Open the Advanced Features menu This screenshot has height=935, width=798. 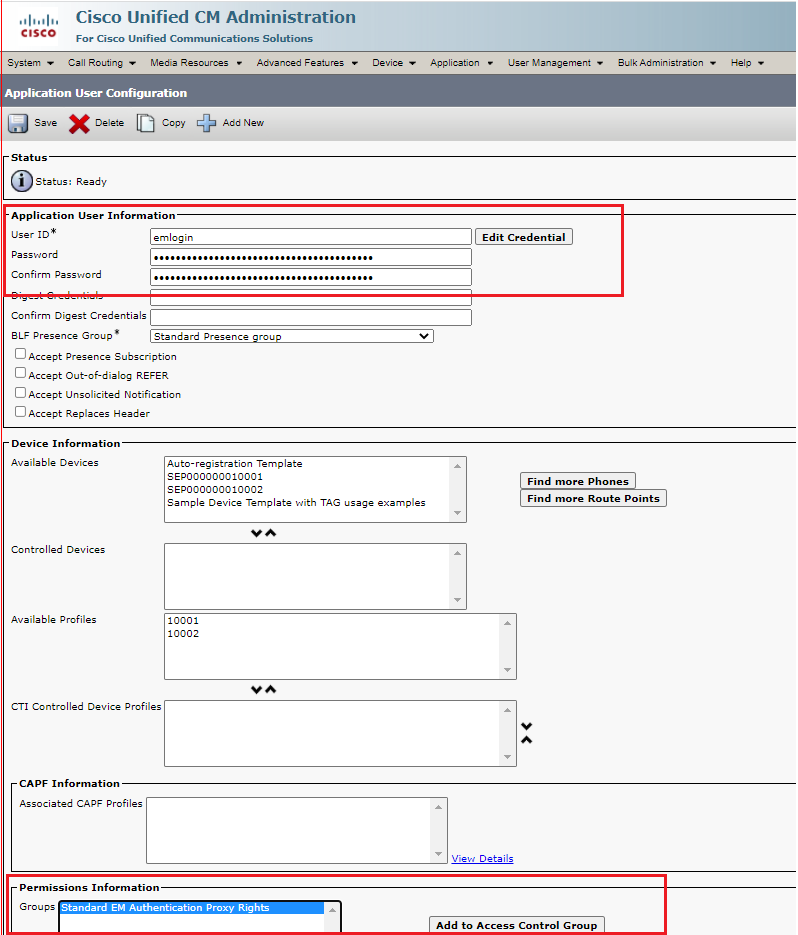pyautogui.click(x=307, y=63)
